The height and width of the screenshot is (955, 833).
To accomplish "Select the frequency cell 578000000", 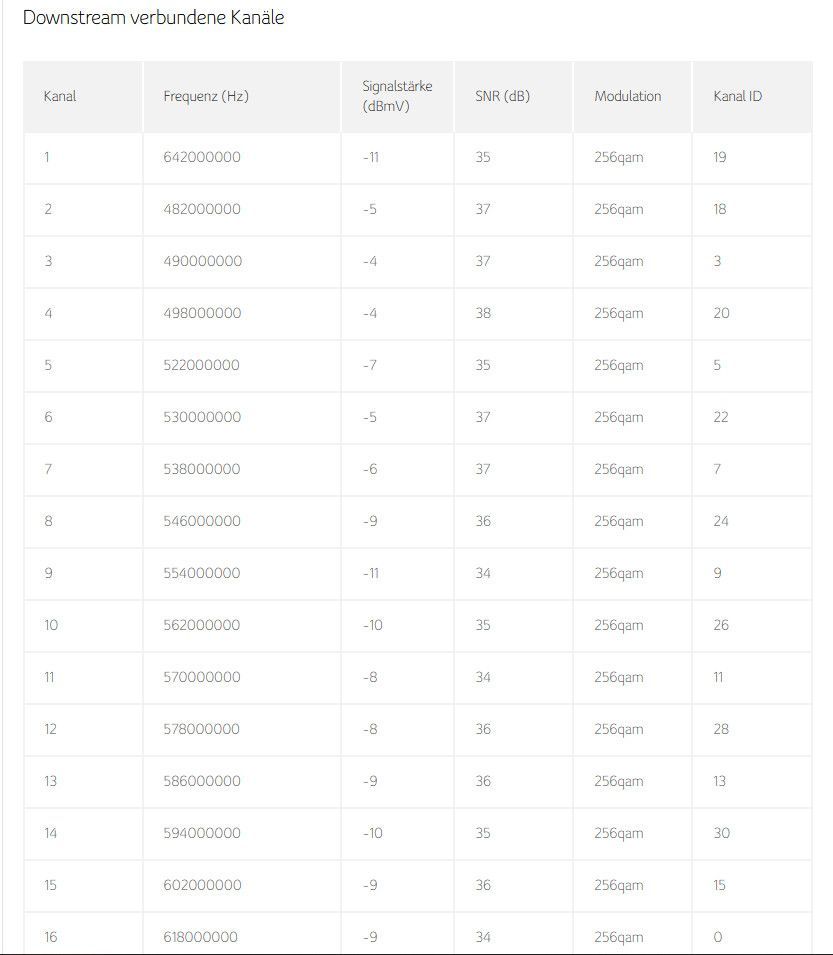I will click(x=202, y=729).
